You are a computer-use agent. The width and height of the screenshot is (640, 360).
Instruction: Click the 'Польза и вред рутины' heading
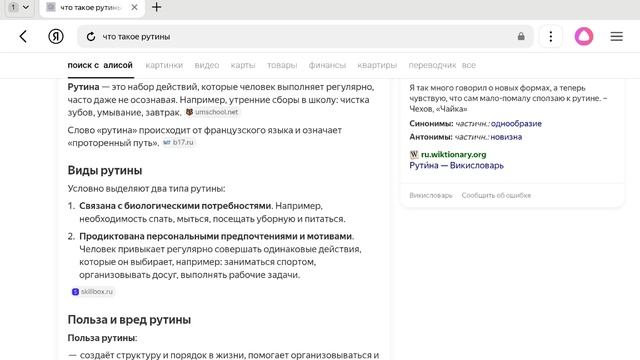coord(129,320)
